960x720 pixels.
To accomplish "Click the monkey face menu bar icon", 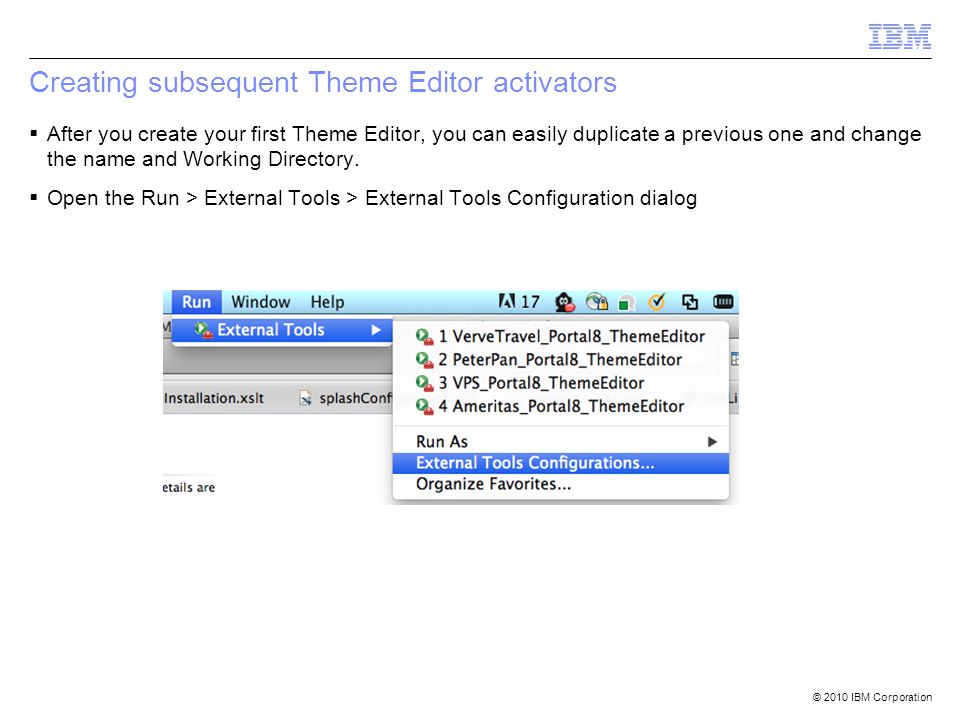I will click(564, 302).
